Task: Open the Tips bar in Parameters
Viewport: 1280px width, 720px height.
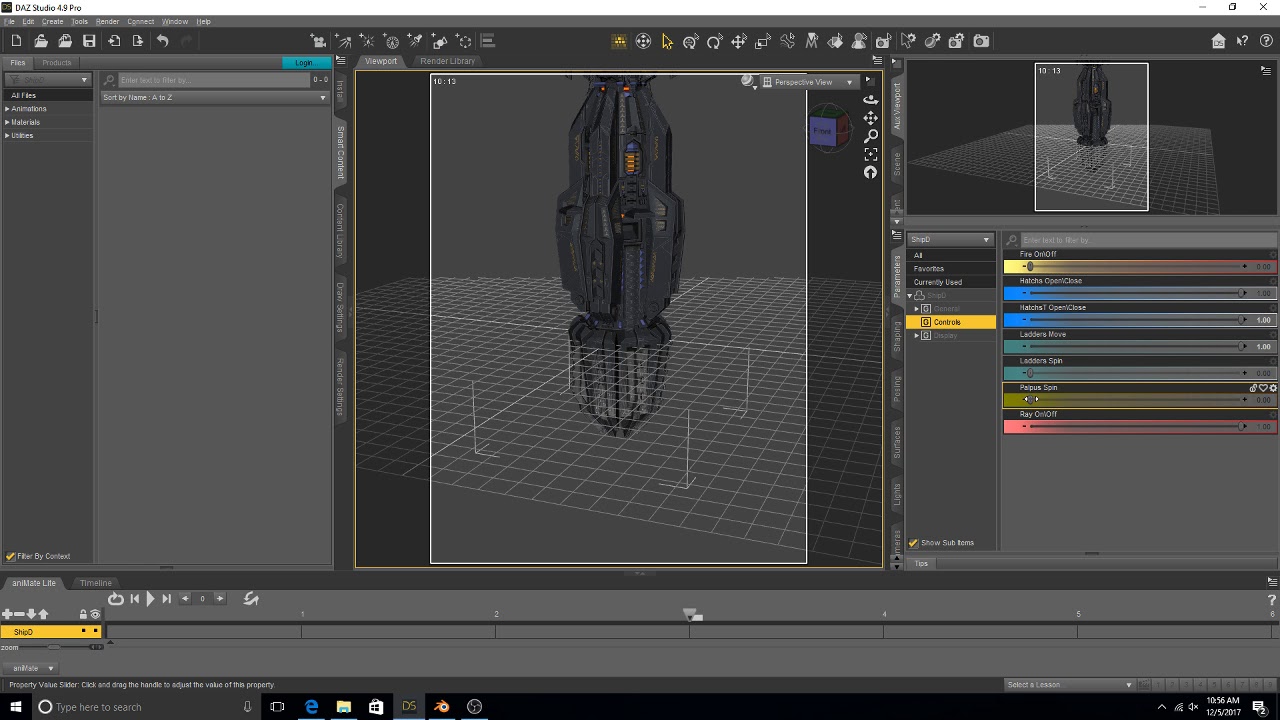Action: coord(921,563)
